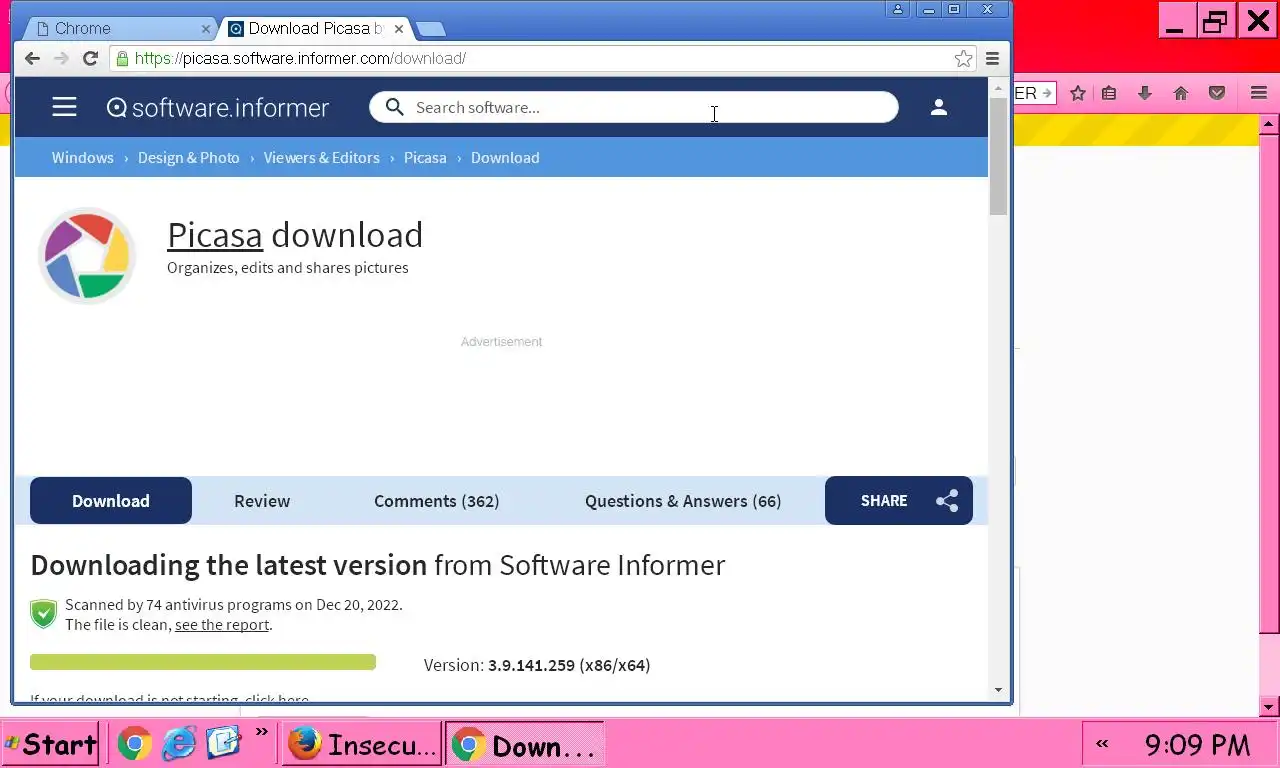Viewport: 1280px width, 768px height.
Task: Go to the Picasa breadcrumb
Action: (x=425, y=158)
